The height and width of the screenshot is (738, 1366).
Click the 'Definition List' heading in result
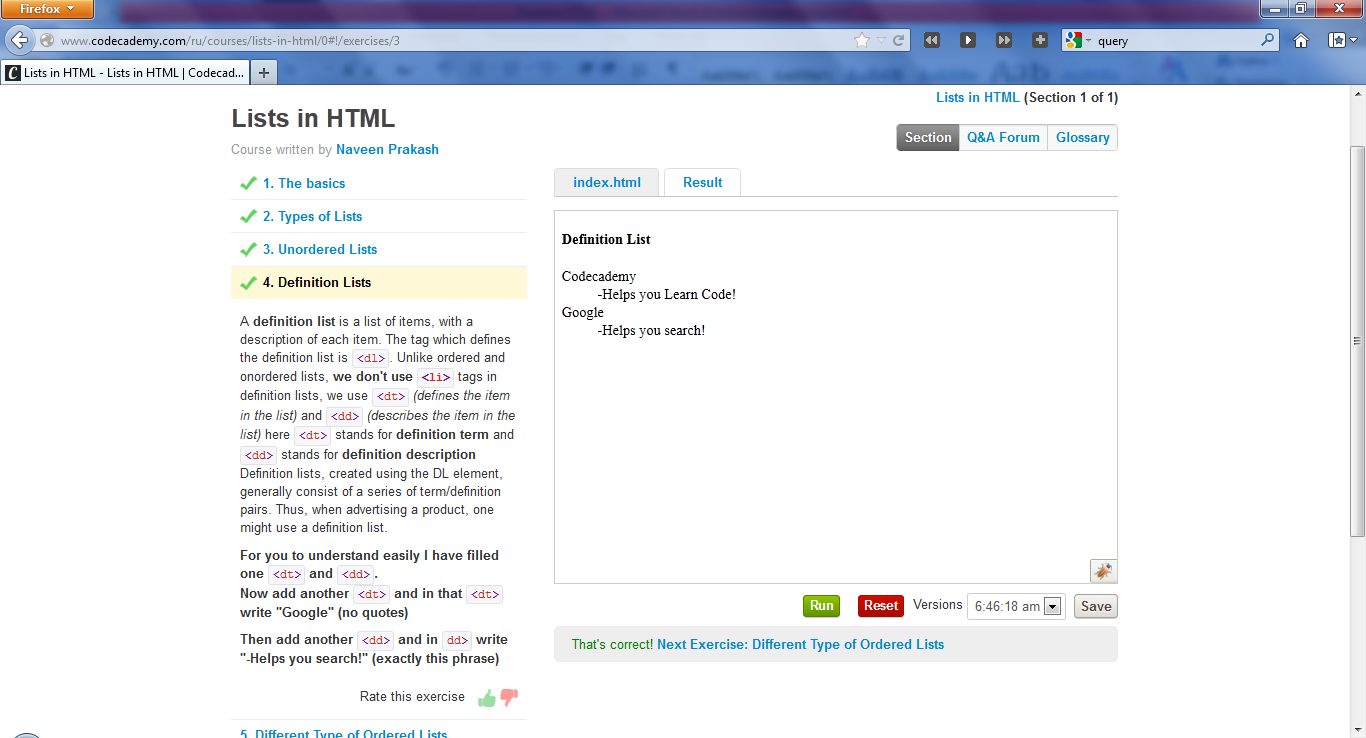[606, 239]
